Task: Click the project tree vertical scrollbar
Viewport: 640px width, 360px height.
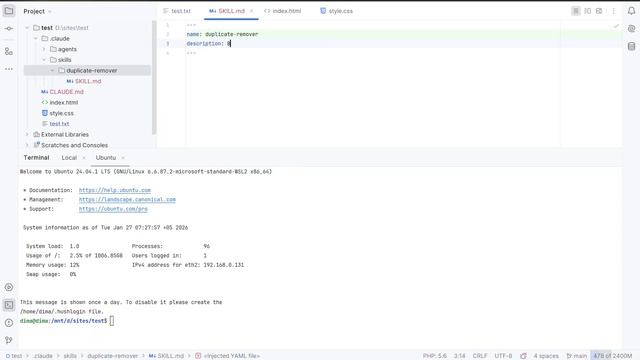Action: pyautogui.click(x=154, y=78)
